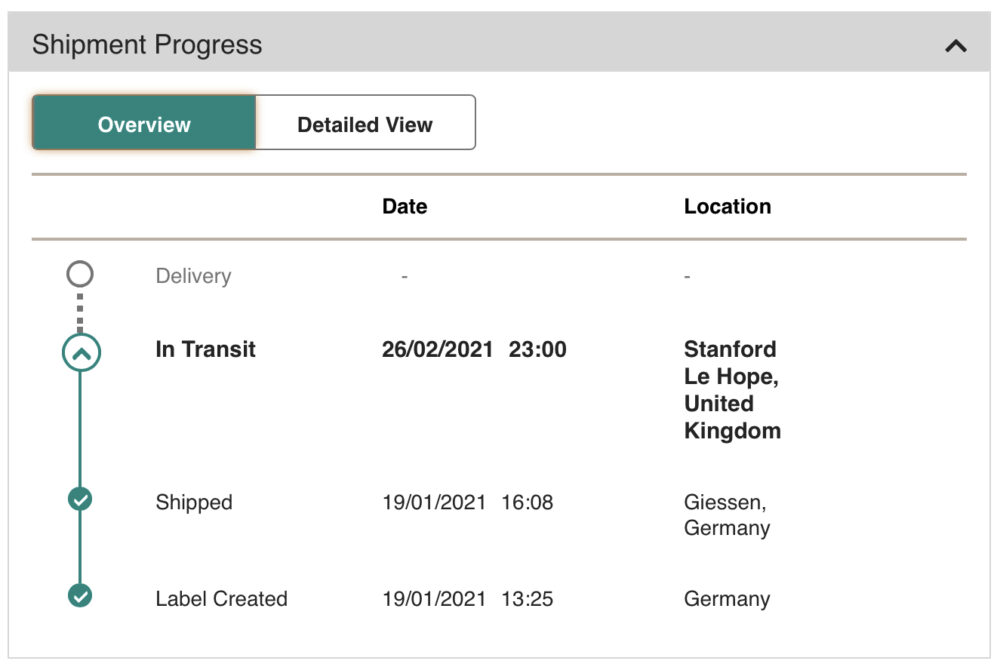Click the Label Created checkmark icon
The image size is (1000, 670).
(x=80, y=595)
